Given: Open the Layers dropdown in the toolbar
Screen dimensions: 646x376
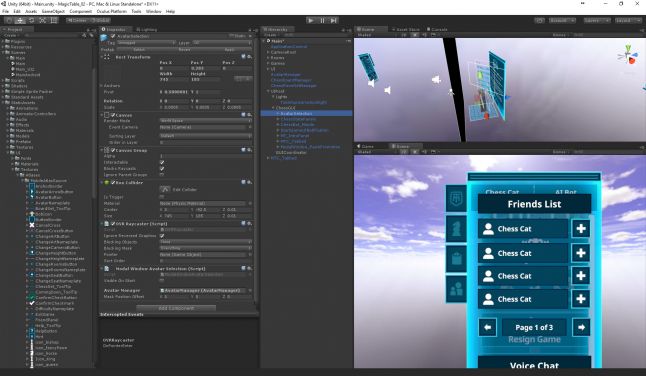Looking at the screenshot, I should tap(596, 20).
